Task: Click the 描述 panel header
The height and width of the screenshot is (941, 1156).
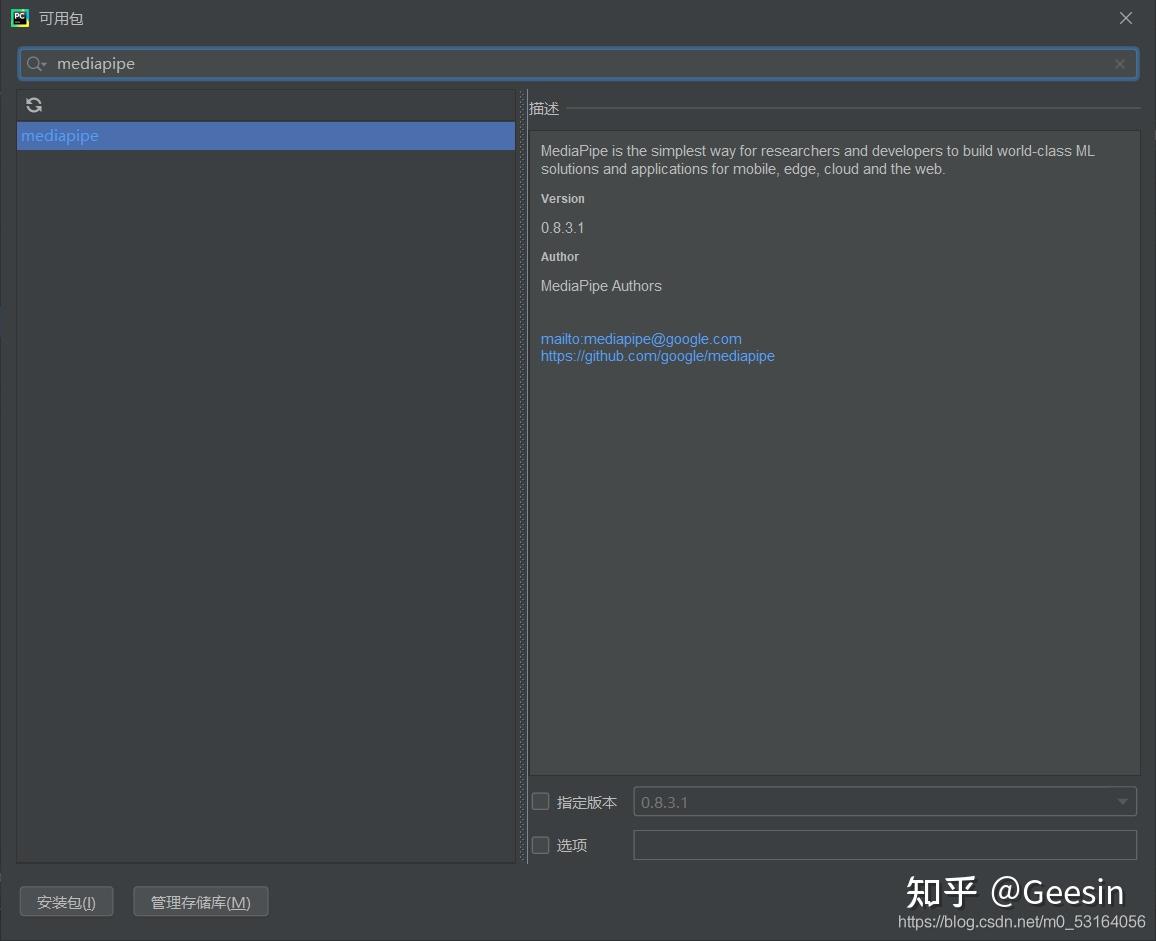Action: [543, 108]
